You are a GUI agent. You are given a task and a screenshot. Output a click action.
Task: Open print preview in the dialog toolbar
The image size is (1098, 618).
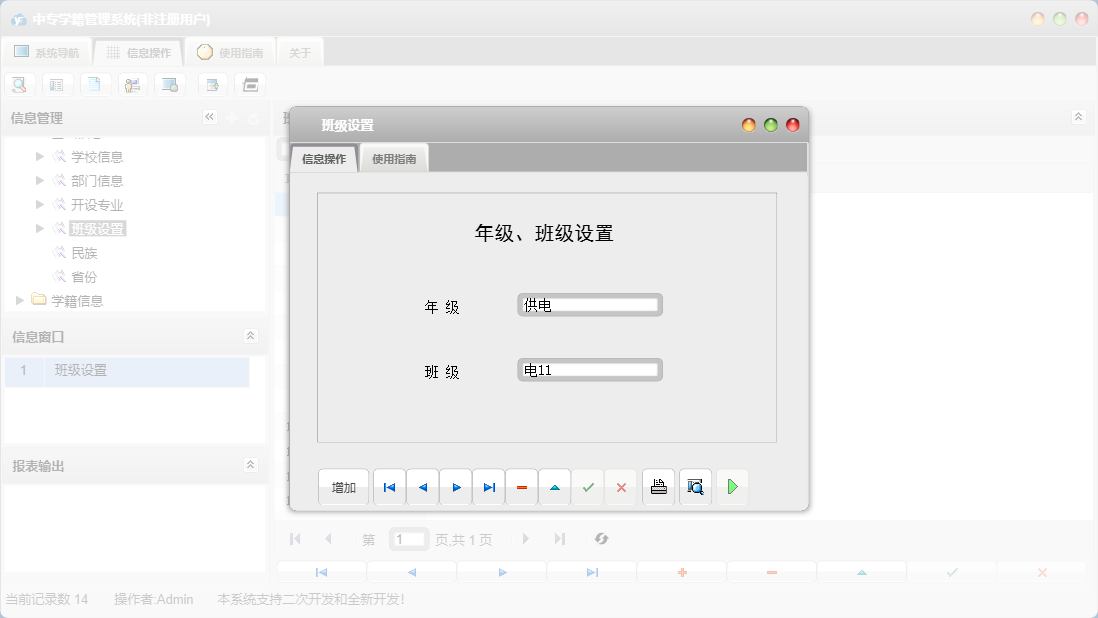(x=695, y=487)
